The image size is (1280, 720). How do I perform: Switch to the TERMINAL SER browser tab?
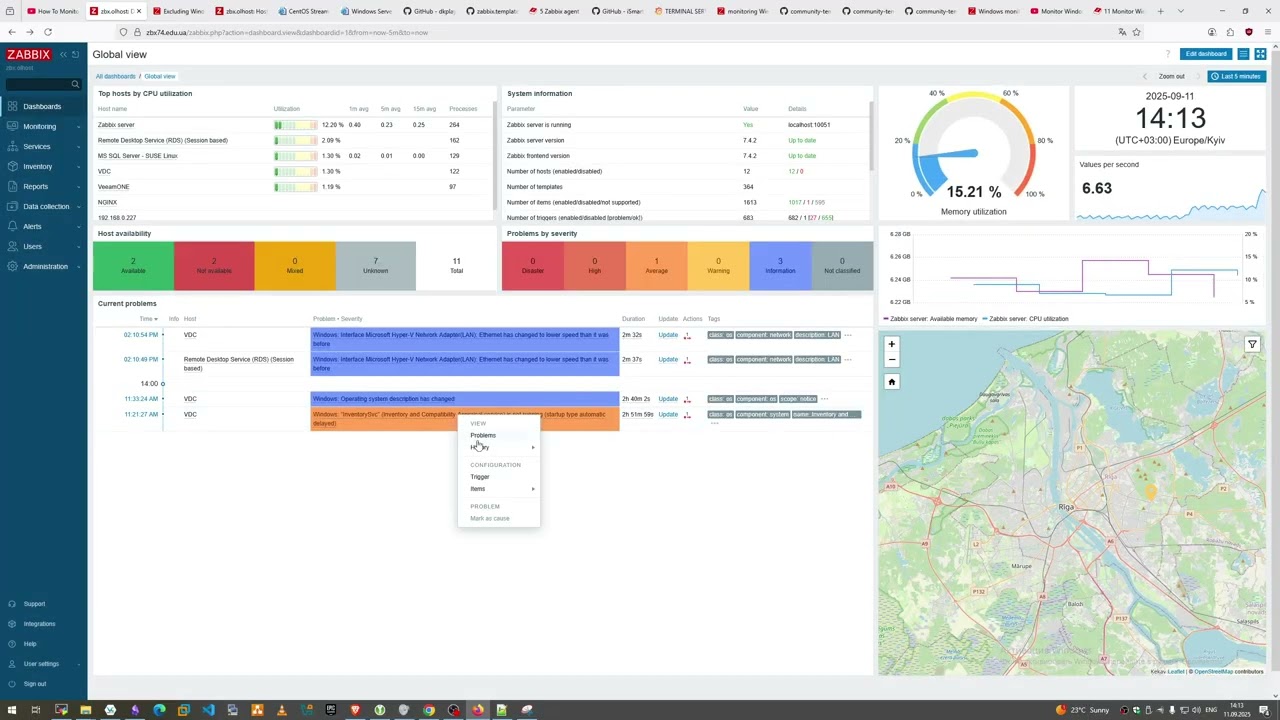point(681,11)
